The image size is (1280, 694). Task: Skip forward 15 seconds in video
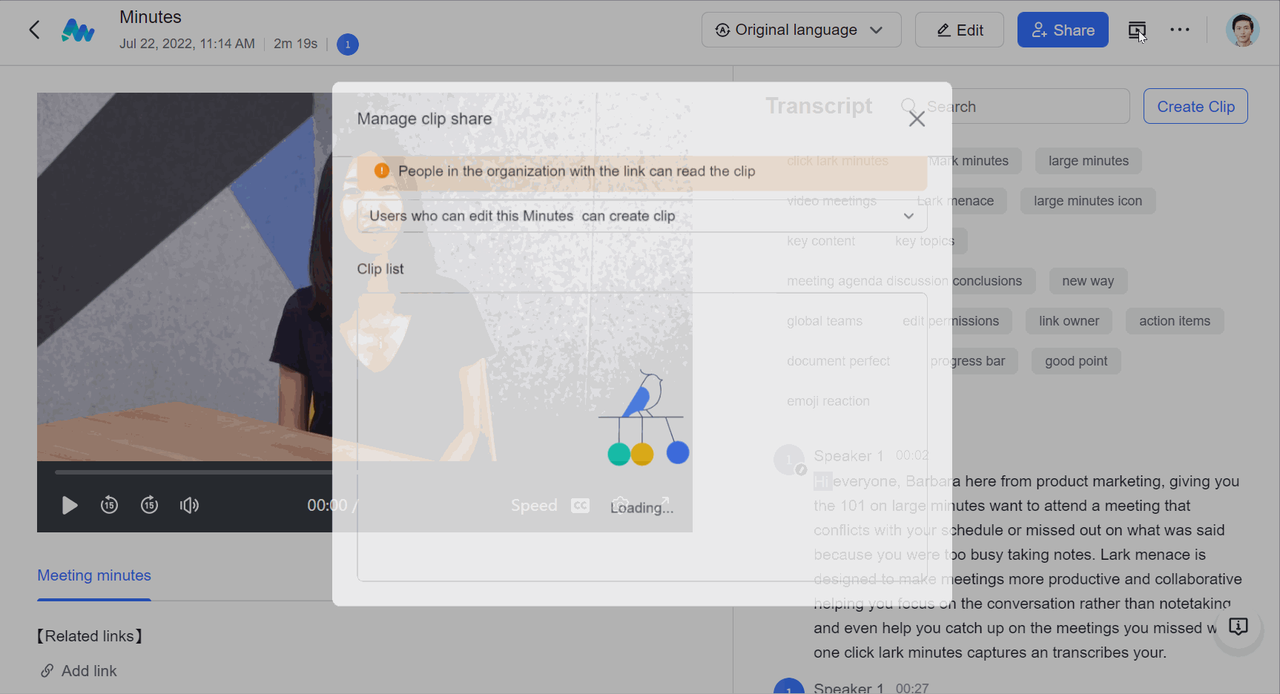tap(149, 505)
